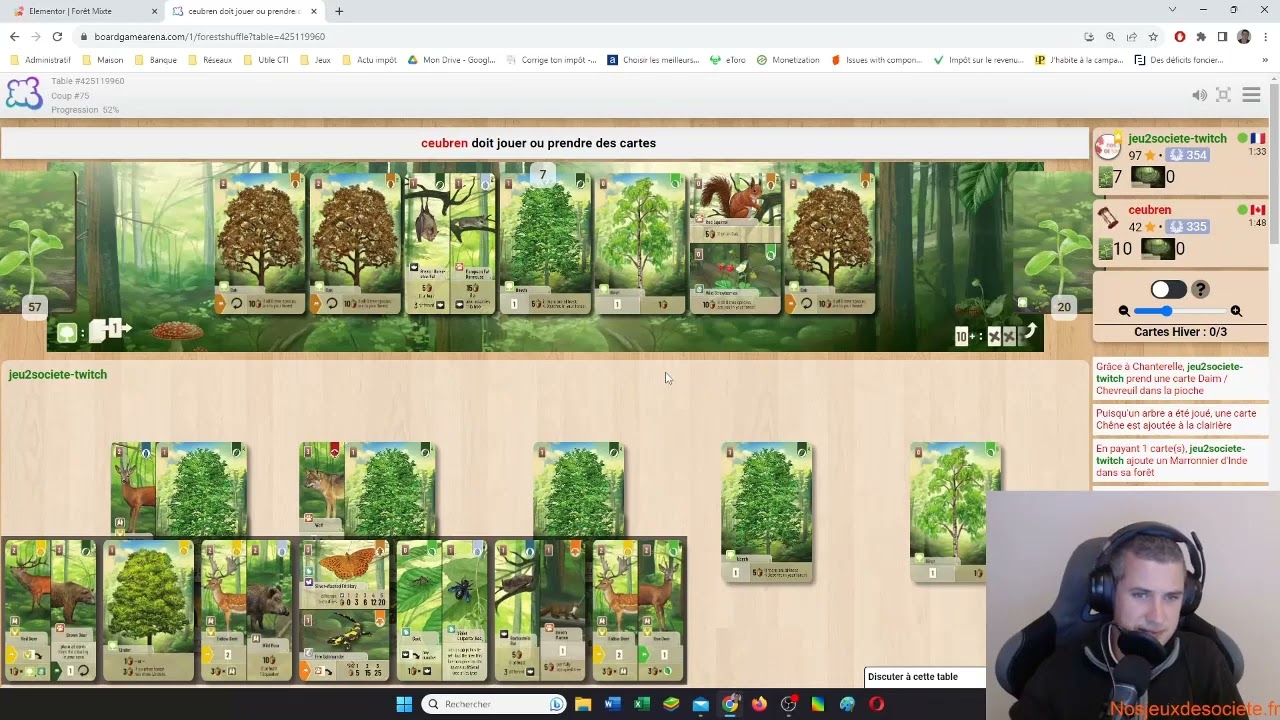The width and height of the screenshot is (1280, 720).
Task: Click the curved arrow icon in clearing
Action: tap(1029, 333)
